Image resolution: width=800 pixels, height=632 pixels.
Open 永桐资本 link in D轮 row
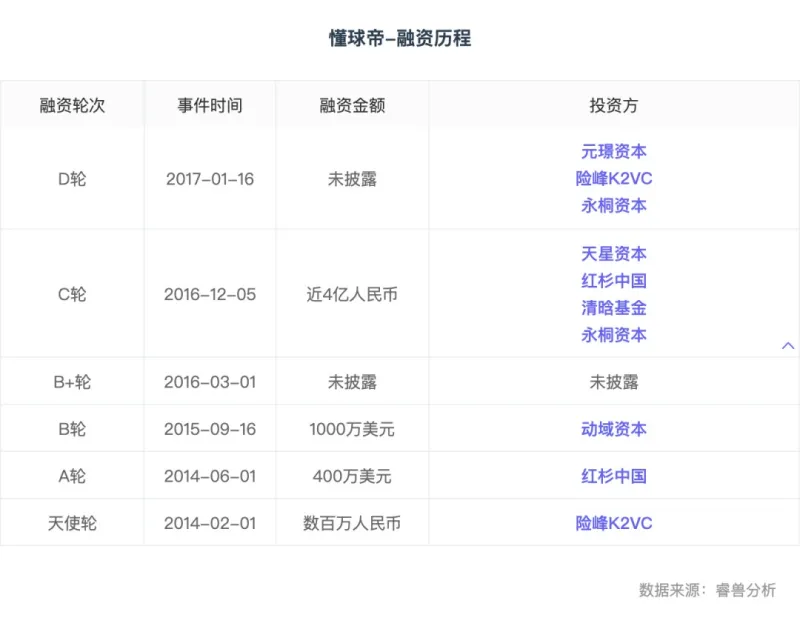pyautogui.click(x=614, y=206)
